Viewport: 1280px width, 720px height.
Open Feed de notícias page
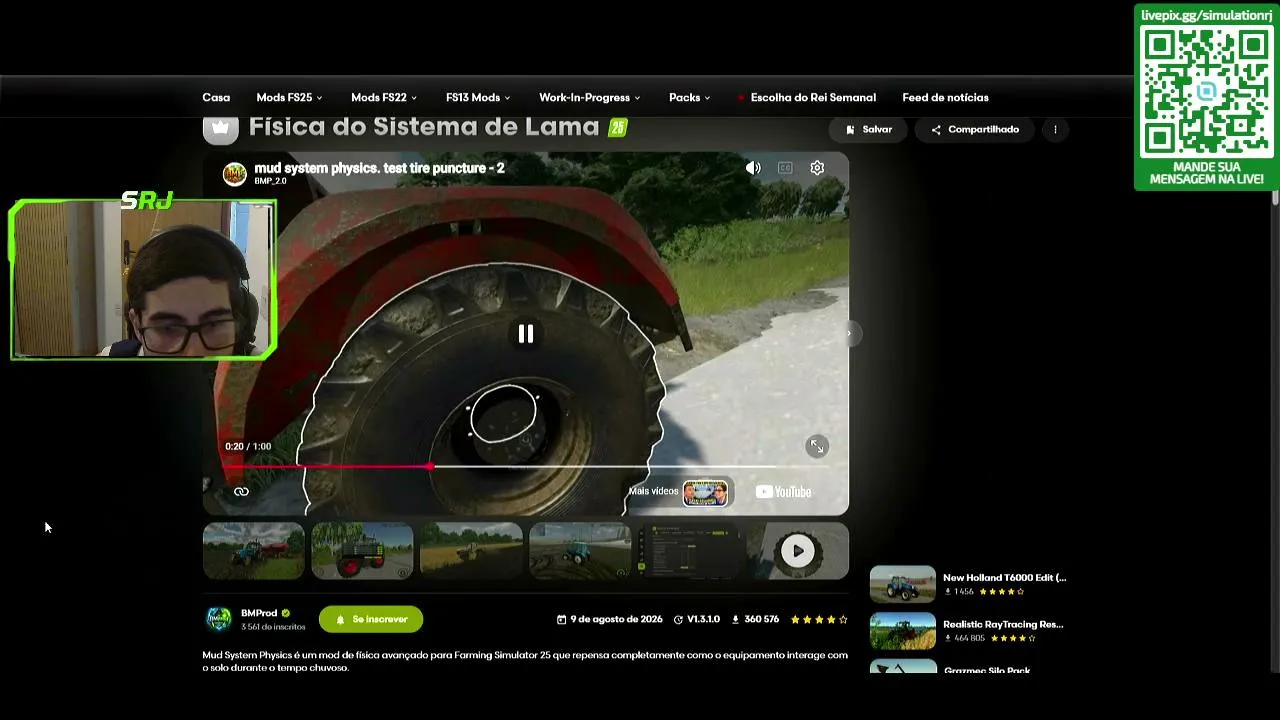click(x=945, y=97)
